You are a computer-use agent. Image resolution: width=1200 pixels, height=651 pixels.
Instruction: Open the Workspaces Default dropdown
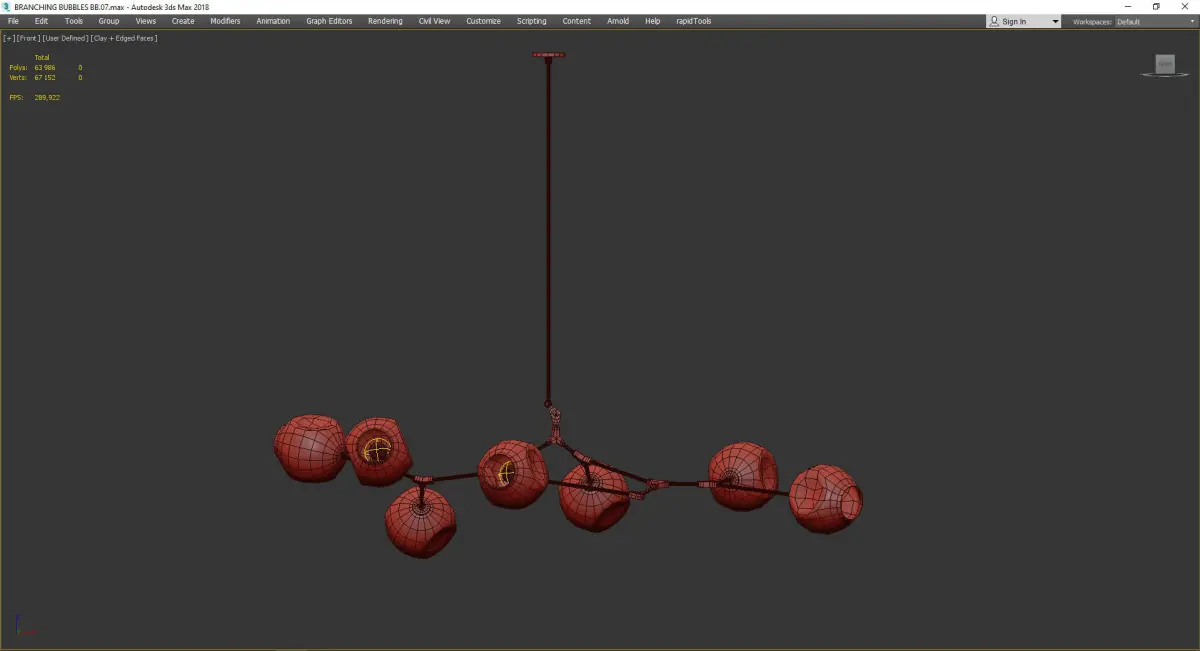(x=1154, y=21)
